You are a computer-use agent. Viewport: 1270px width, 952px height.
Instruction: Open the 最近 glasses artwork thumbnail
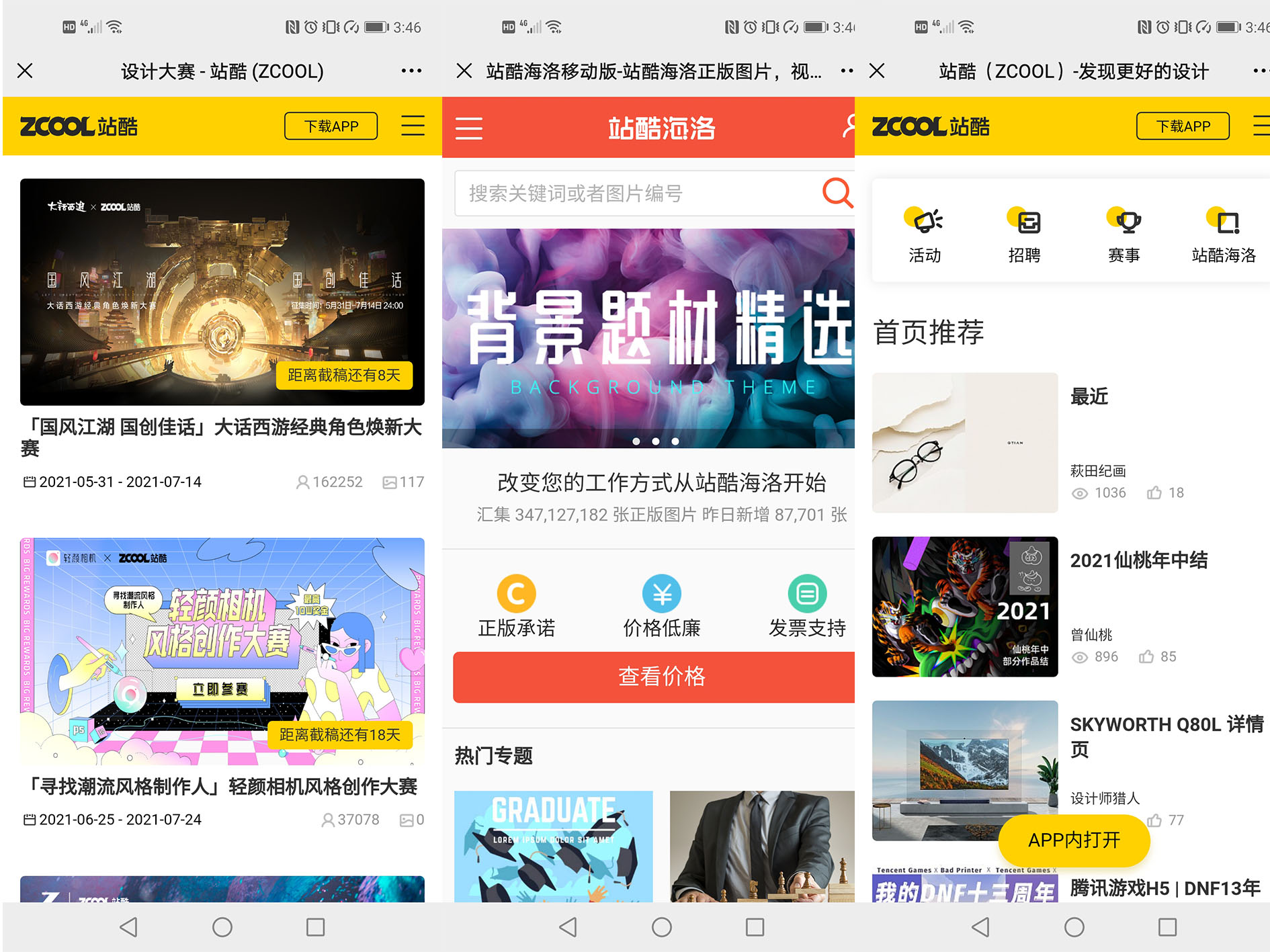tap(965, 443)
